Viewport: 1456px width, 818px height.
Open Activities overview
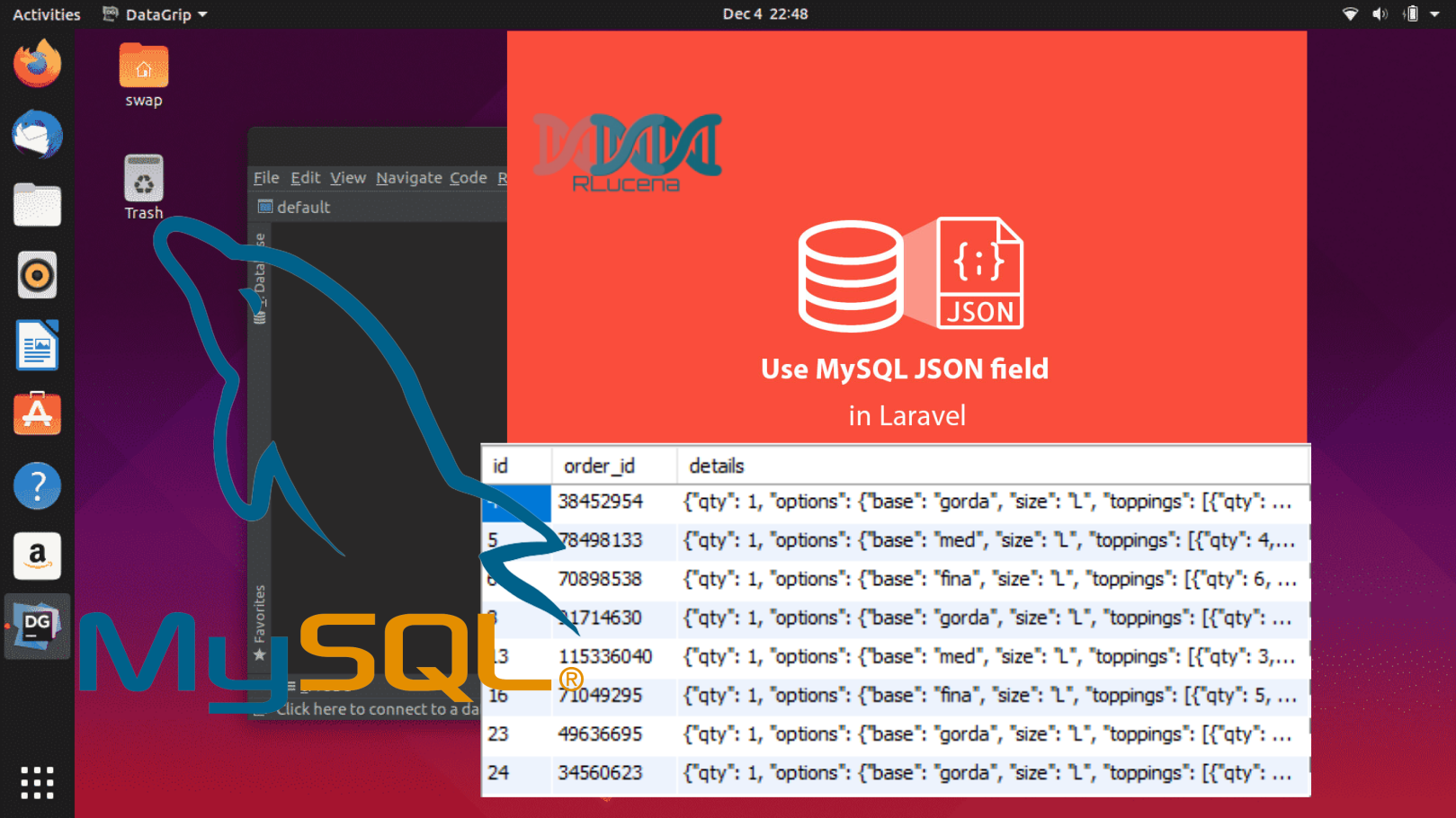coord(47,14)
